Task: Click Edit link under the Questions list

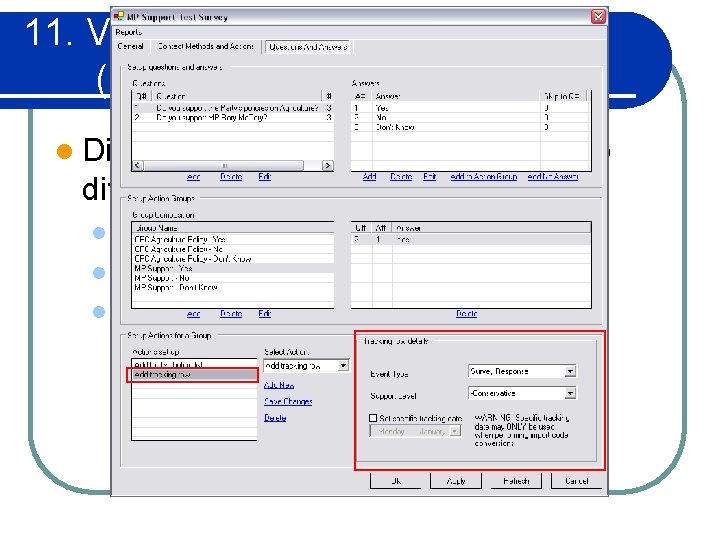Action: pyautogui.click(x=264, y=177)
